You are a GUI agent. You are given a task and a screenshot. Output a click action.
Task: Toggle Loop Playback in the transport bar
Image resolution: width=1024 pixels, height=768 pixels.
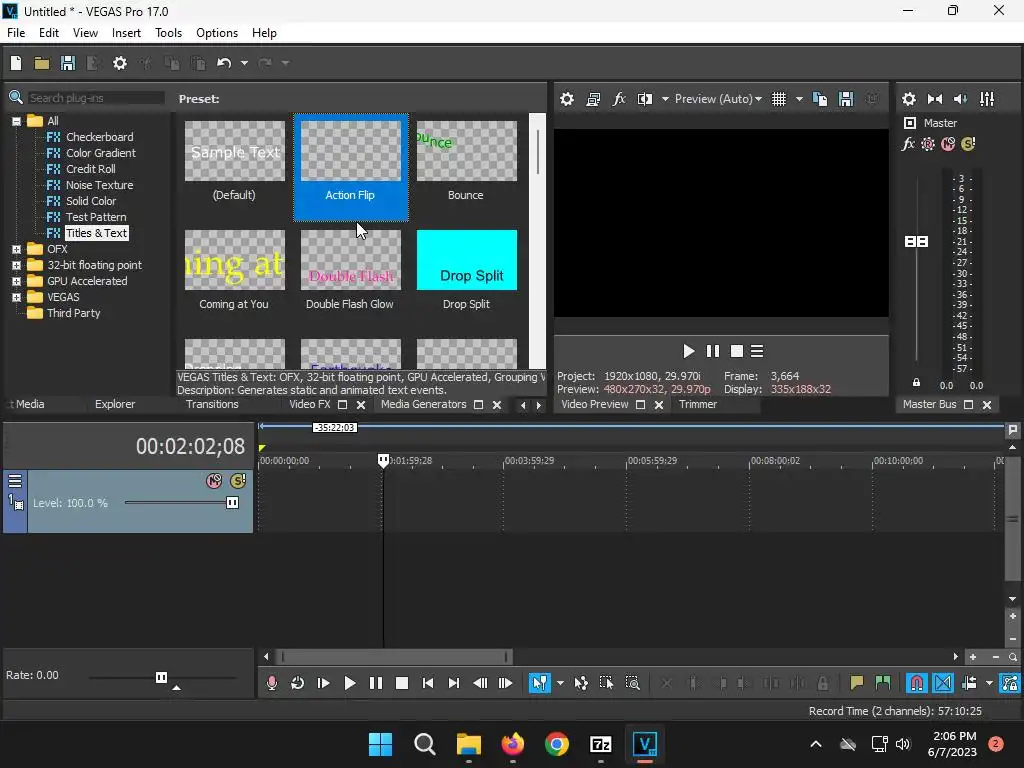297,683
